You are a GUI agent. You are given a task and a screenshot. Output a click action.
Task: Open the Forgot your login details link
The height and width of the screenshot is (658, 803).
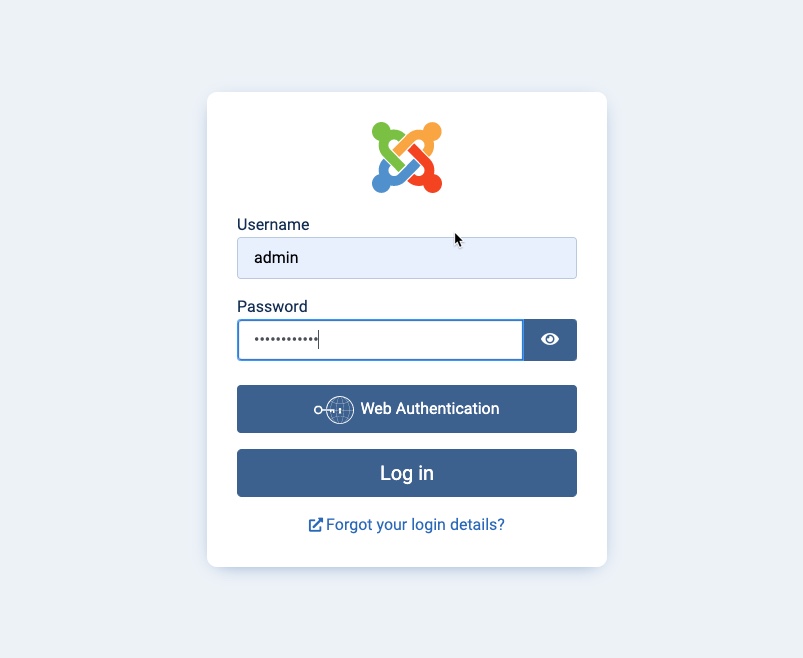(415, 525)
